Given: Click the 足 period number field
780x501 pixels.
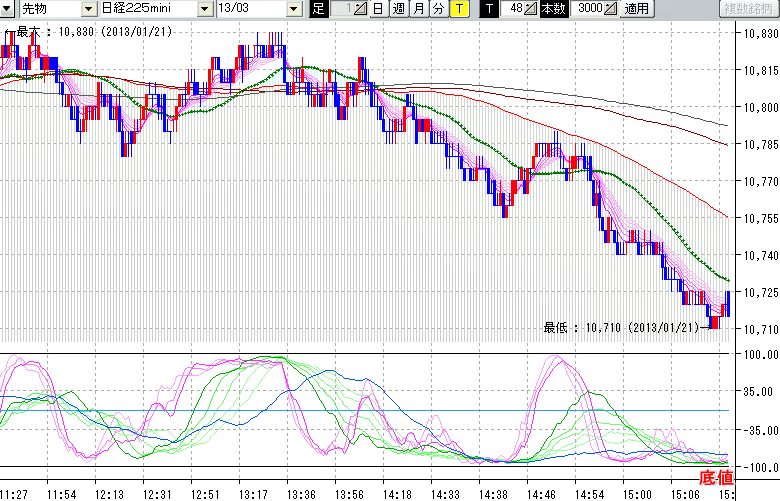Looking at the screenshot, I should click(x=343, y=9).
